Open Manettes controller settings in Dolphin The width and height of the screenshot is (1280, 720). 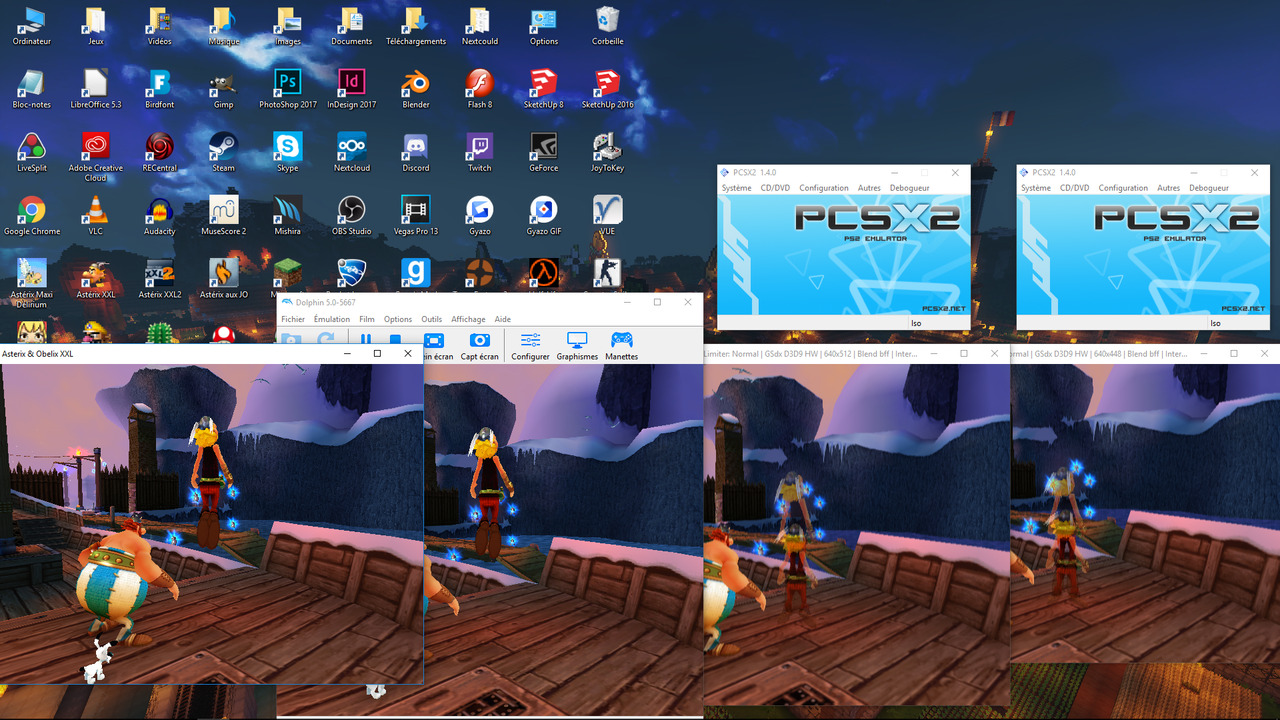point(621,346)
